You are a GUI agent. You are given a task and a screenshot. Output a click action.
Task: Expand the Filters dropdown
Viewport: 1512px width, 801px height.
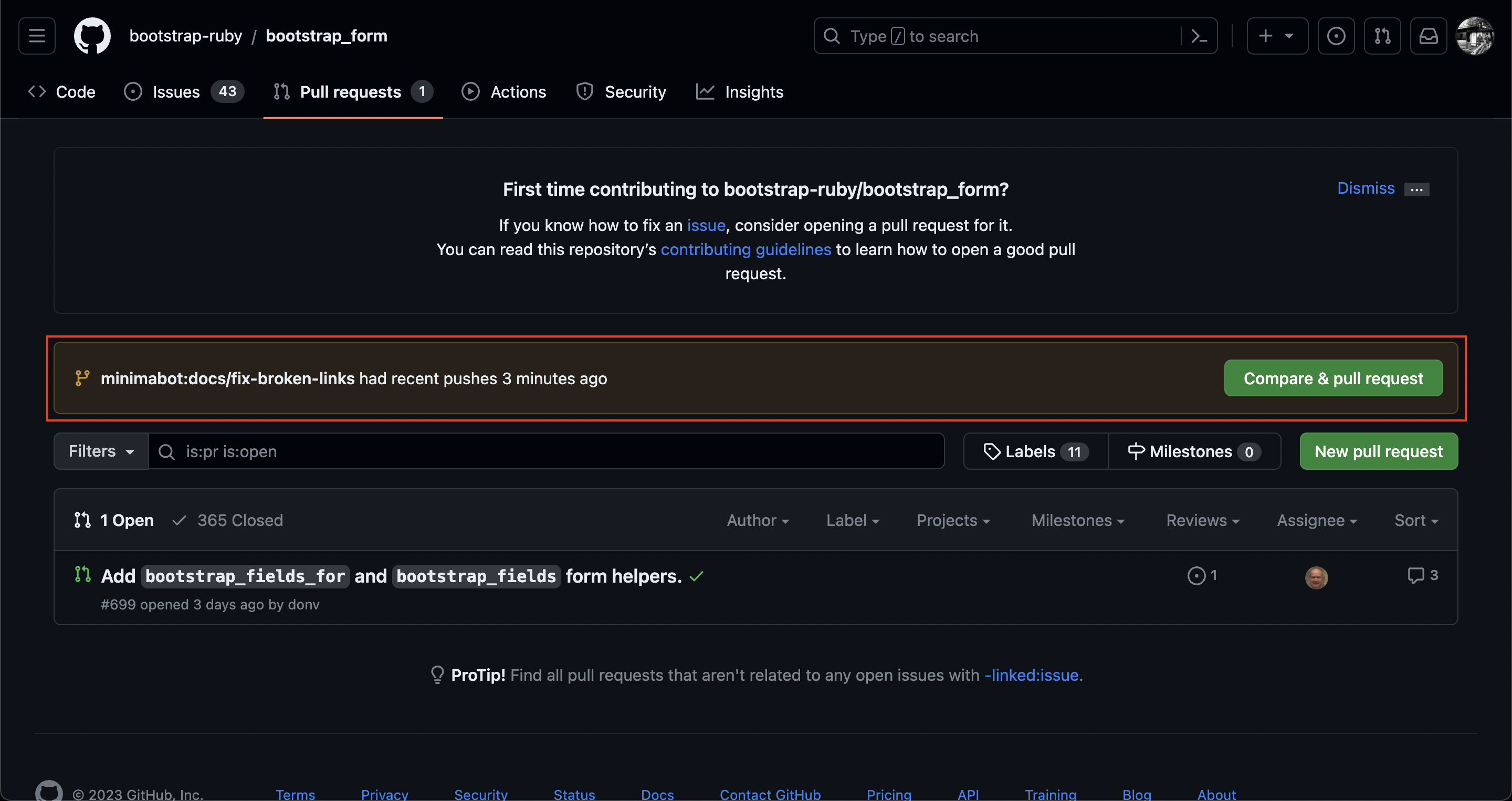(x=101, y=451)
